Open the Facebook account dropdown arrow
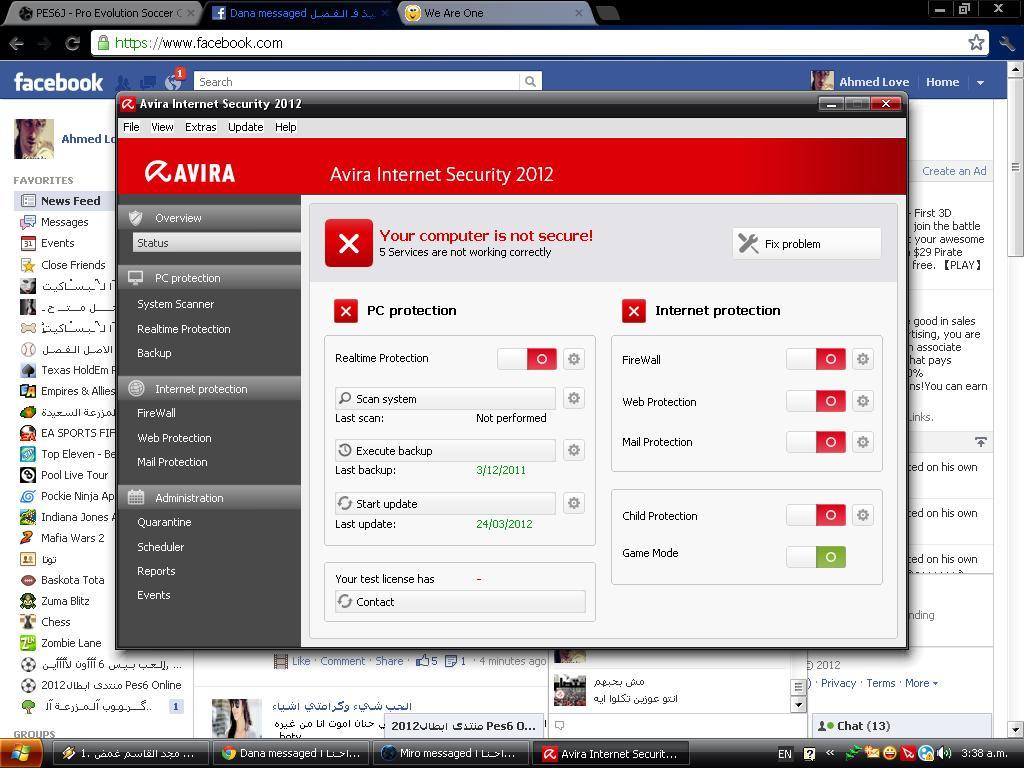The height and width of the screenshot is (768, 1024). click(x=980, y=82)
